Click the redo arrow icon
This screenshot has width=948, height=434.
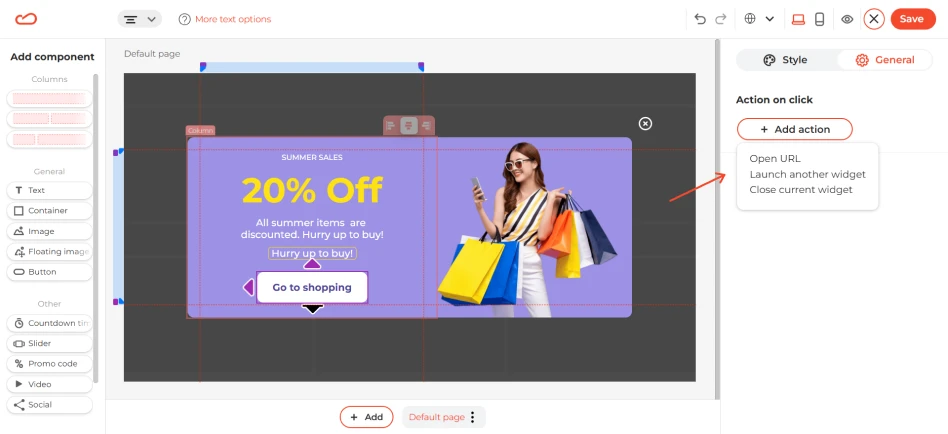tap(720, 19)
